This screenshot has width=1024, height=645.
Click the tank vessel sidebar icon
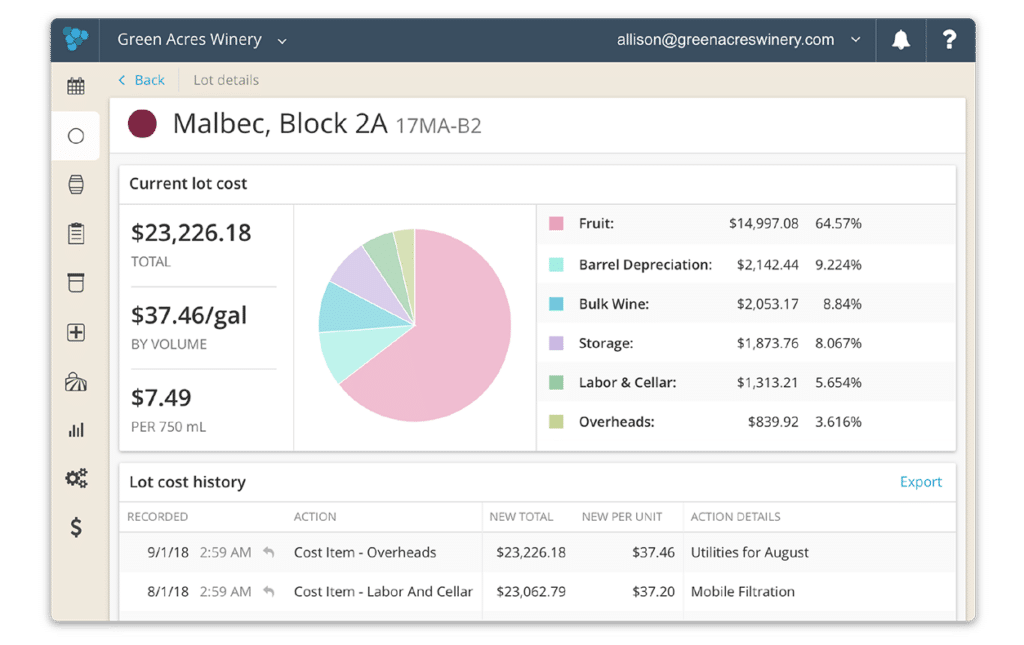[x=76, y=283]
